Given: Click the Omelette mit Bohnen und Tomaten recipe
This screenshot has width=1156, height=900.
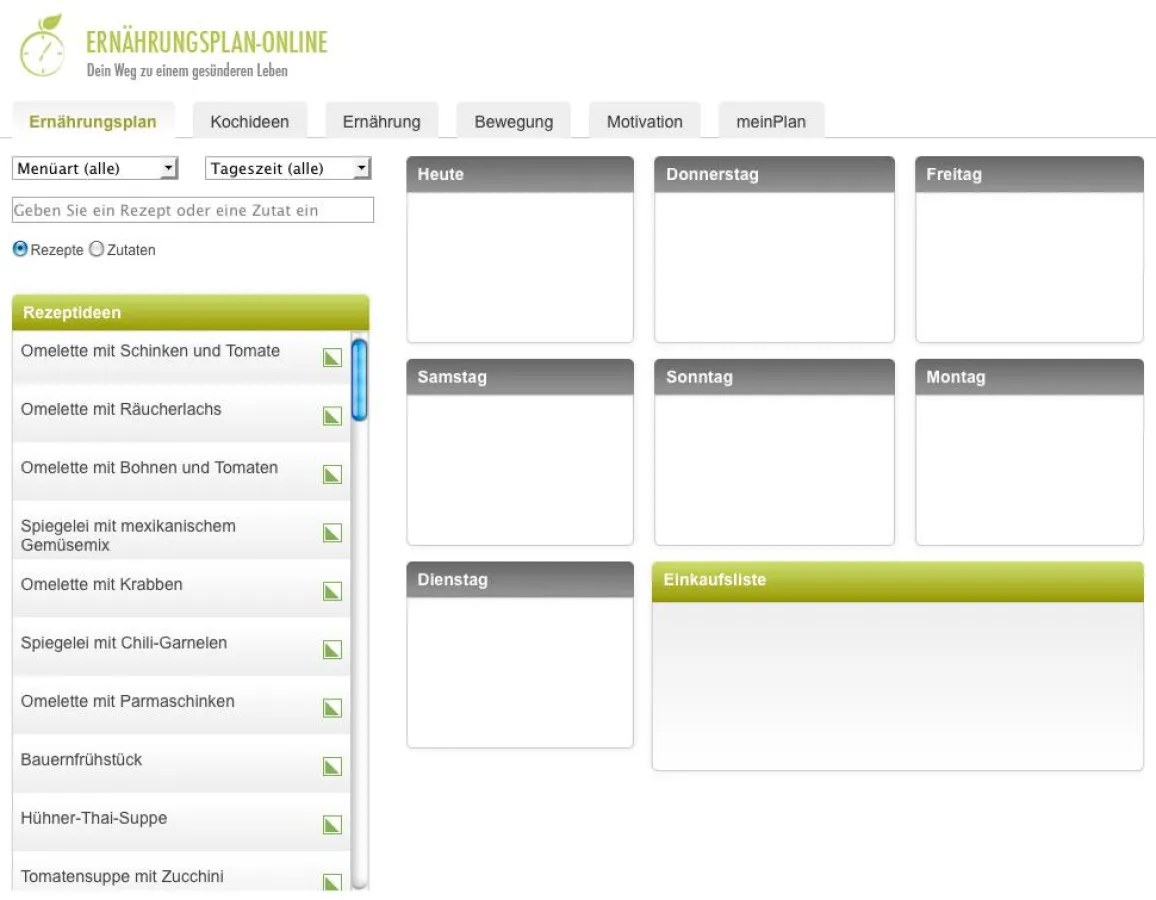Looking at the screenshot, I should point(149,468).
